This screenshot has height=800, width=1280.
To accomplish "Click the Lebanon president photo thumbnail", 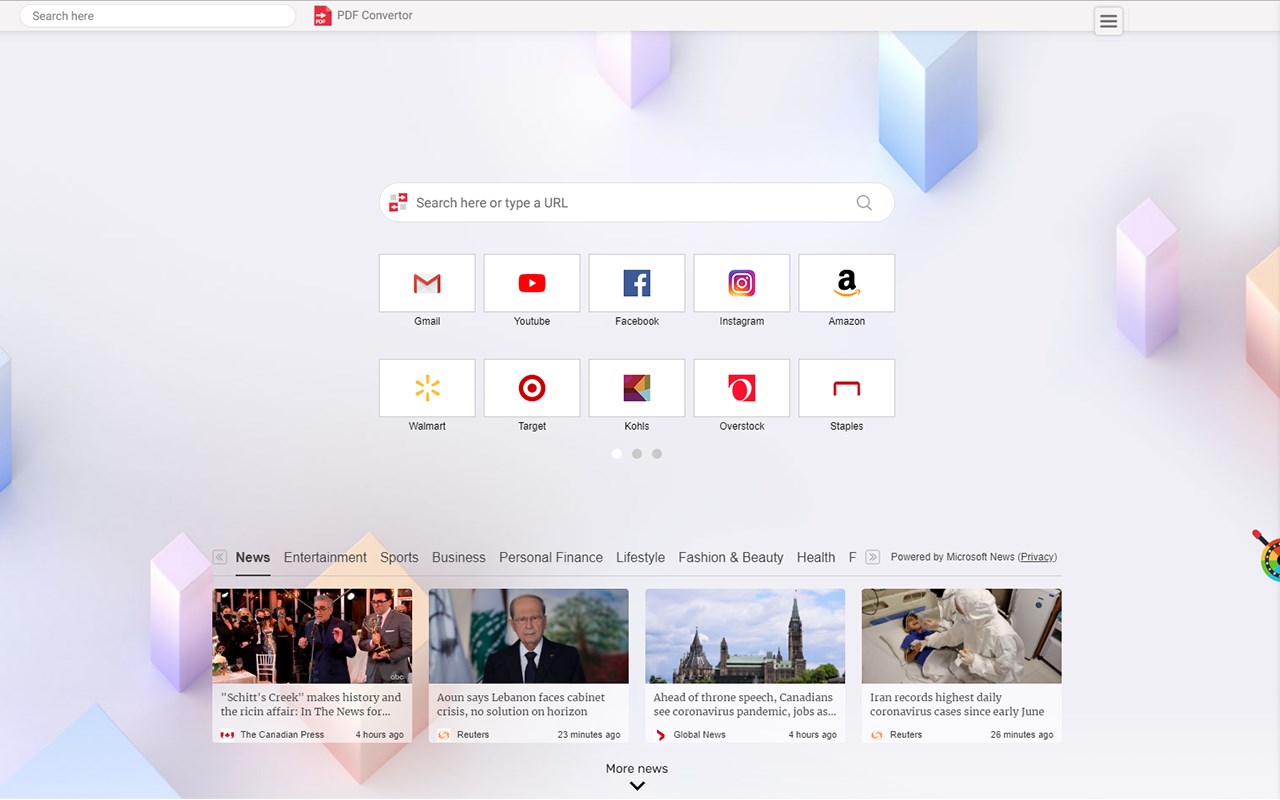I will (x=529, y=636).
